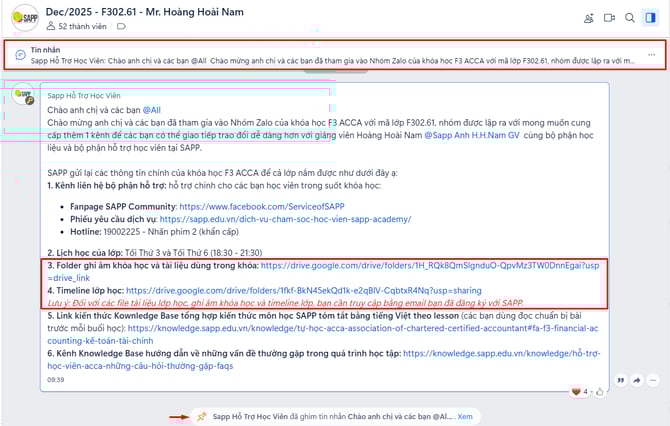Click the thumbs up like icon

(599, 390)
